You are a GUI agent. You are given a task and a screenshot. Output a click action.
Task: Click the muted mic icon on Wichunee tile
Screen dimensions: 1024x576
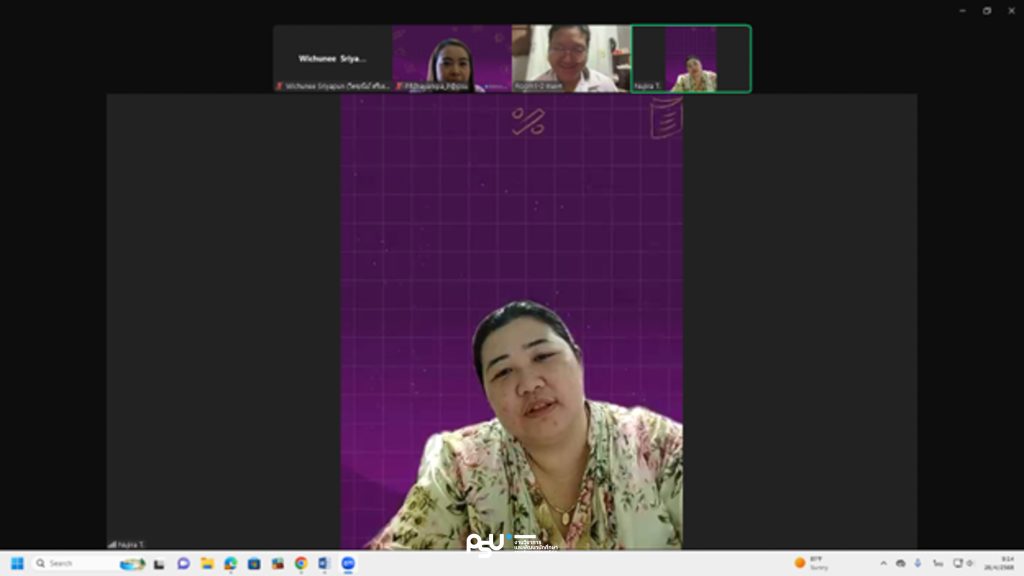point(280,86)
